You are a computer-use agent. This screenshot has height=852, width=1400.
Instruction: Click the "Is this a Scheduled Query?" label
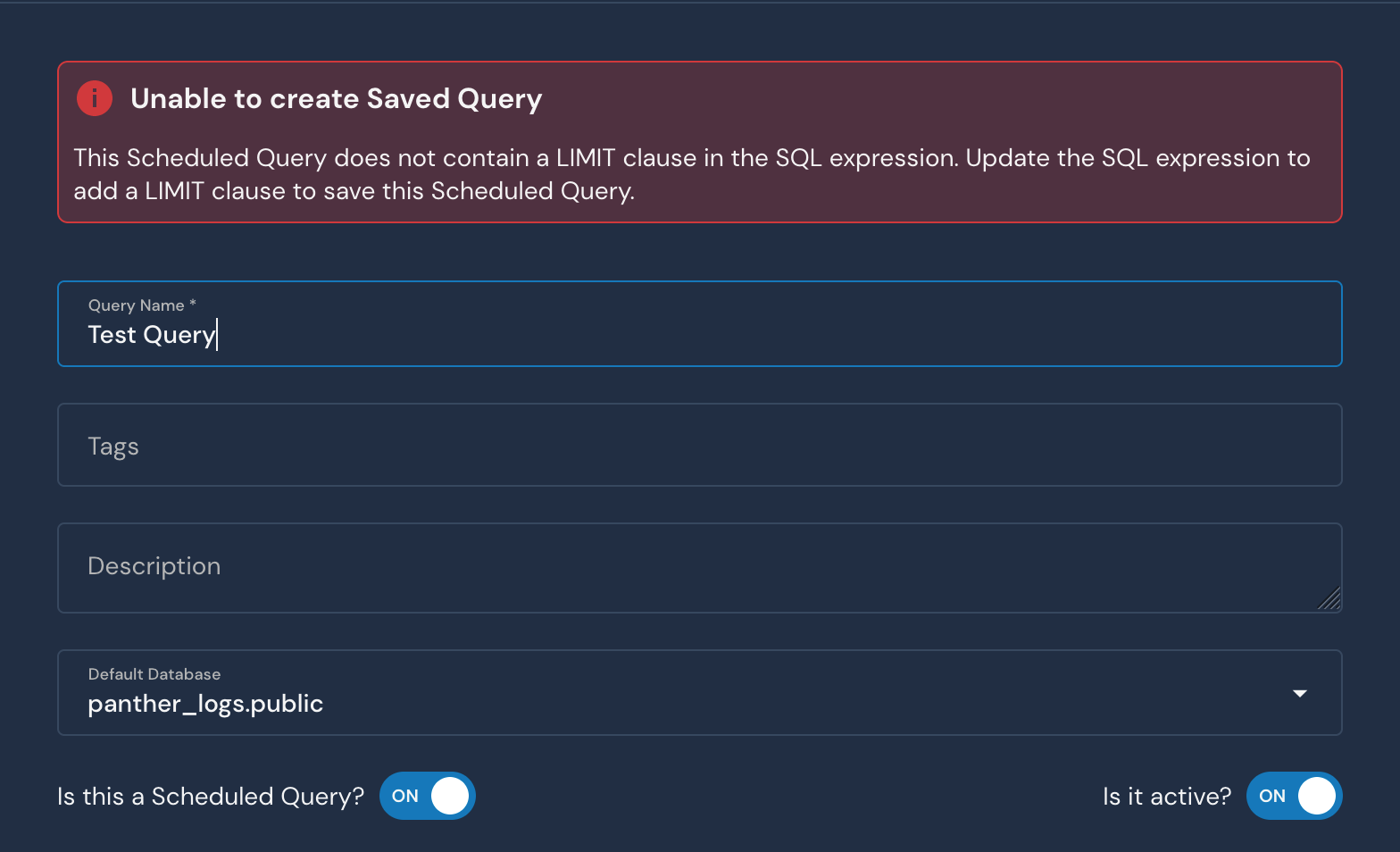pos(211,797)
